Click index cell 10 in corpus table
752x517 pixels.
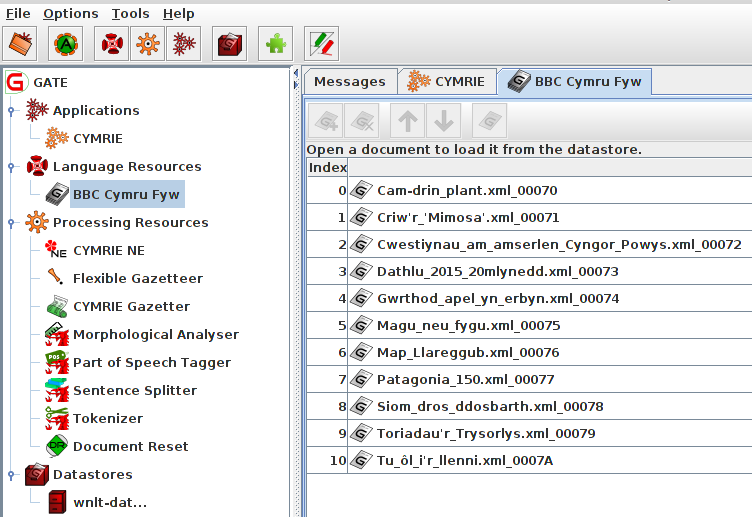click(327, 460)
